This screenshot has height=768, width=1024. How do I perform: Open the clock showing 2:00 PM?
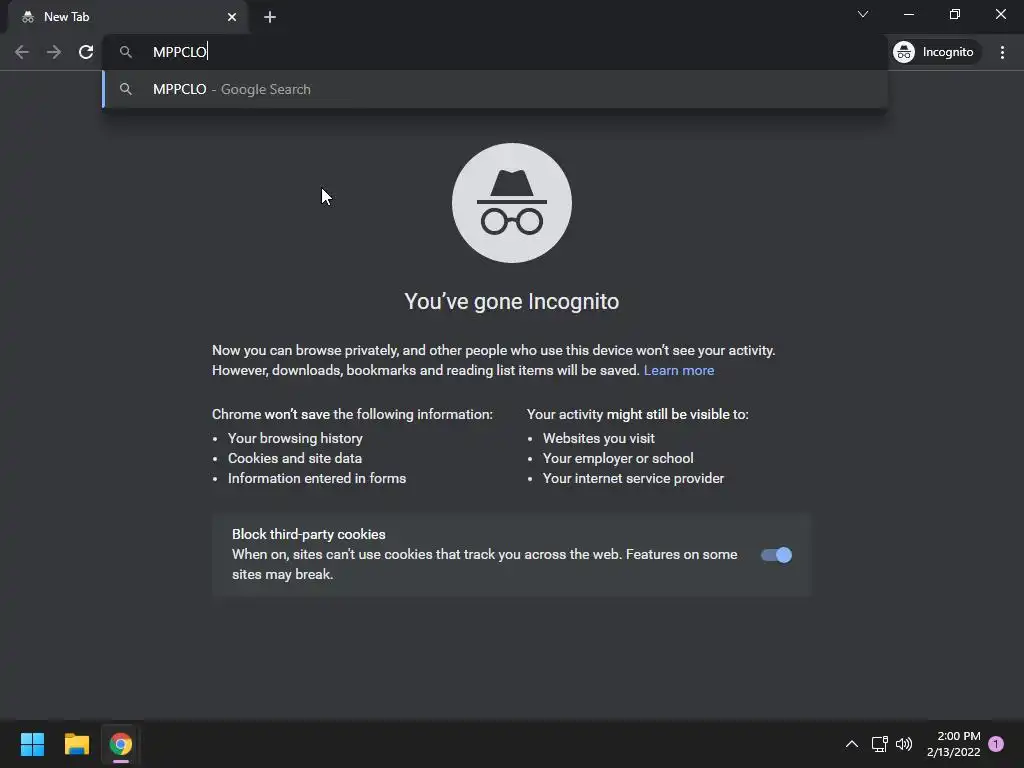[954, 744]
